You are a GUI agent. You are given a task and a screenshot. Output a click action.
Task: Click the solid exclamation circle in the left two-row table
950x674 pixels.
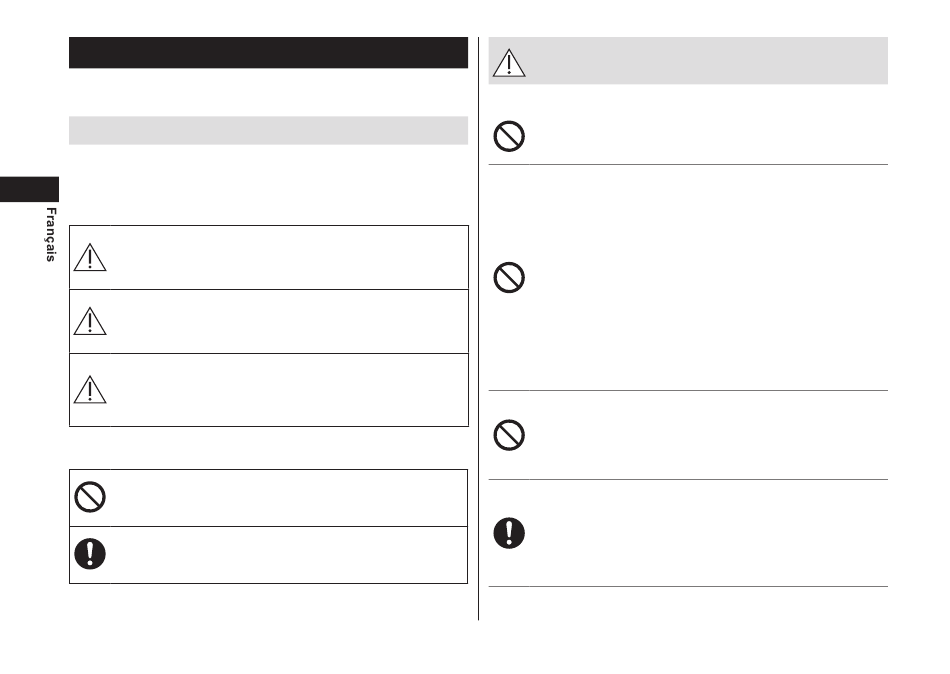[90, 553]
